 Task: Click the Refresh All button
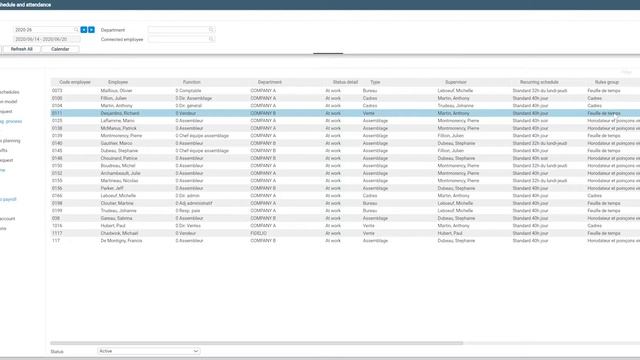22,49
